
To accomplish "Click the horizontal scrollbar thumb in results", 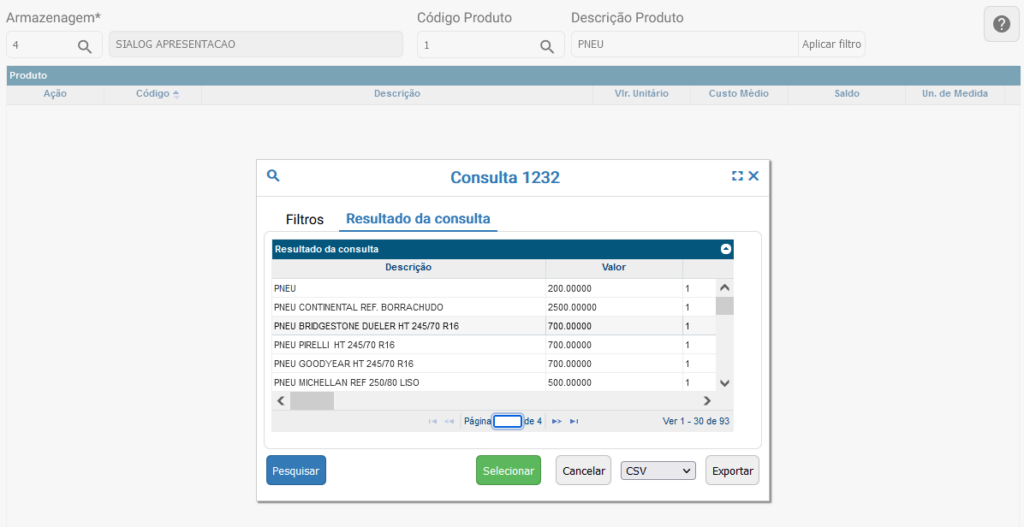I will point(312,401).
